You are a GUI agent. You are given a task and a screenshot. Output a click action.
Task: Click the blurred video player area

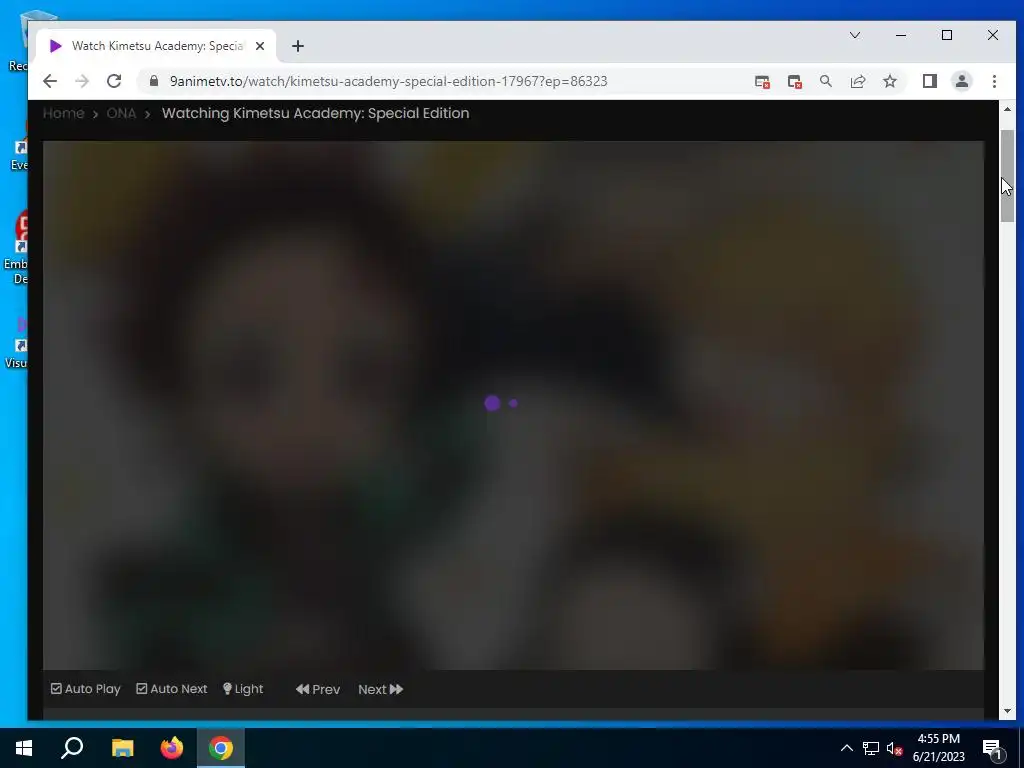(513, 405)
